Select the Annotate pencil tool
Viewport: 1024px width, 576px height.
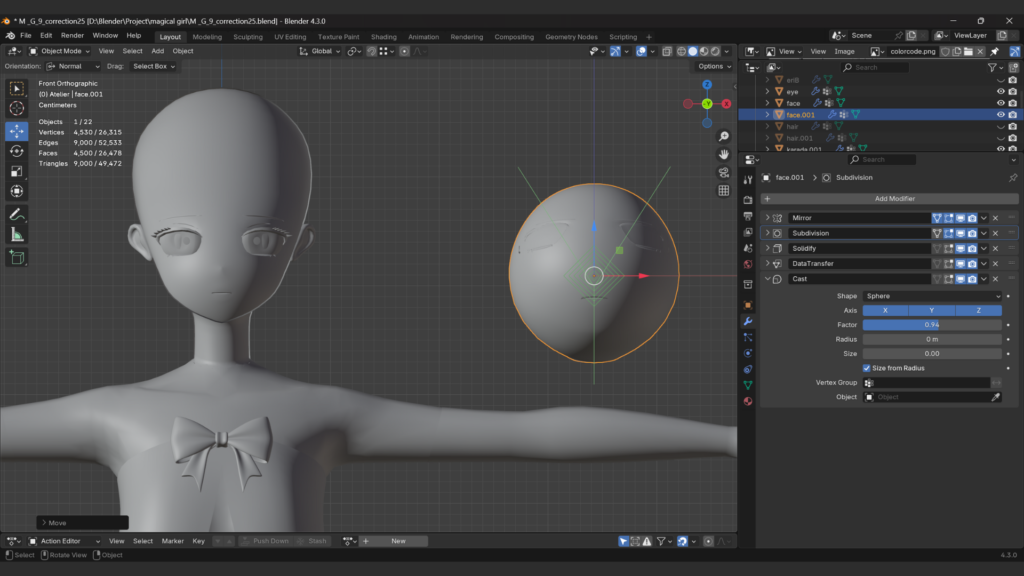point(16,214)
